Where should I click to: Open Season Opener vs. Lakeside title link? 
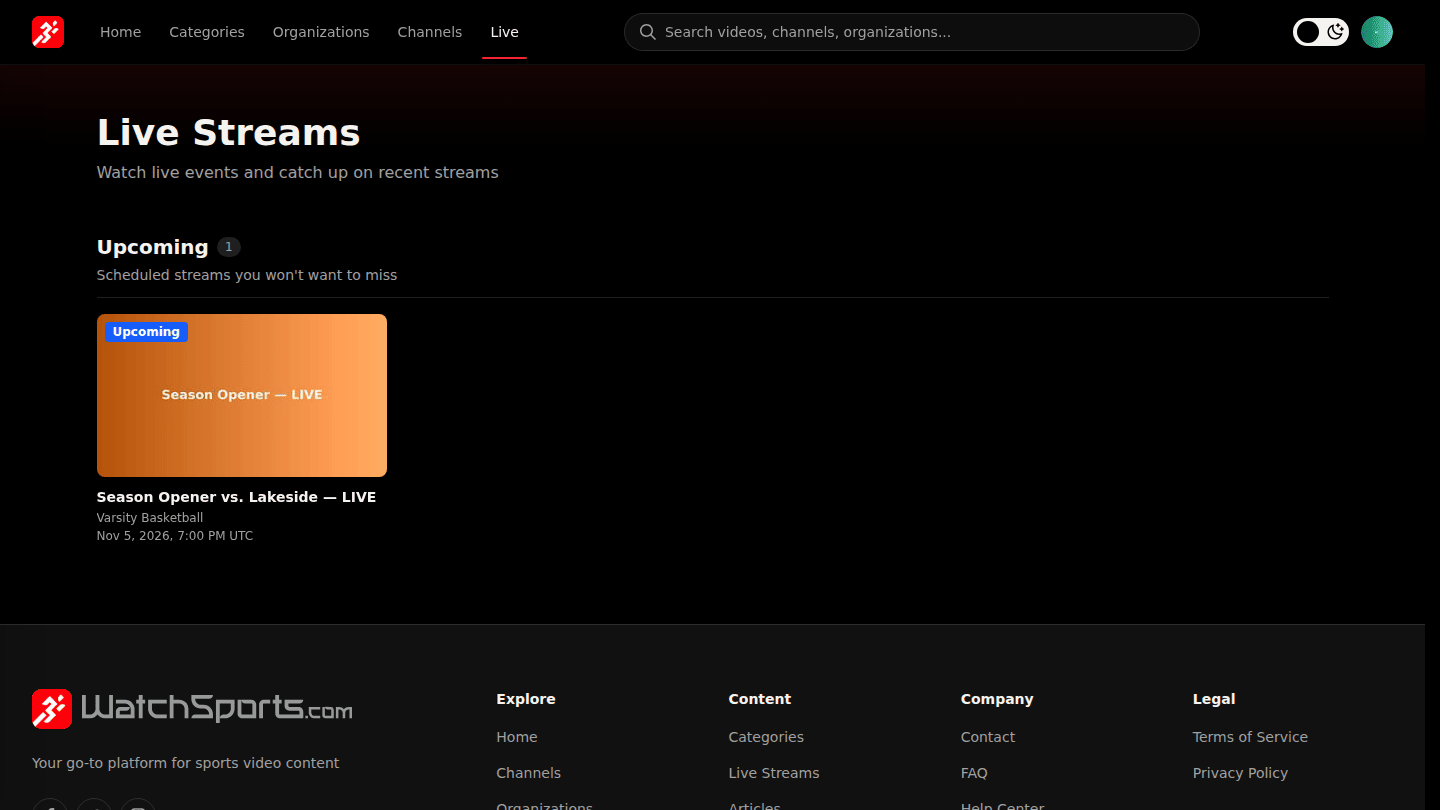(236, 497)
